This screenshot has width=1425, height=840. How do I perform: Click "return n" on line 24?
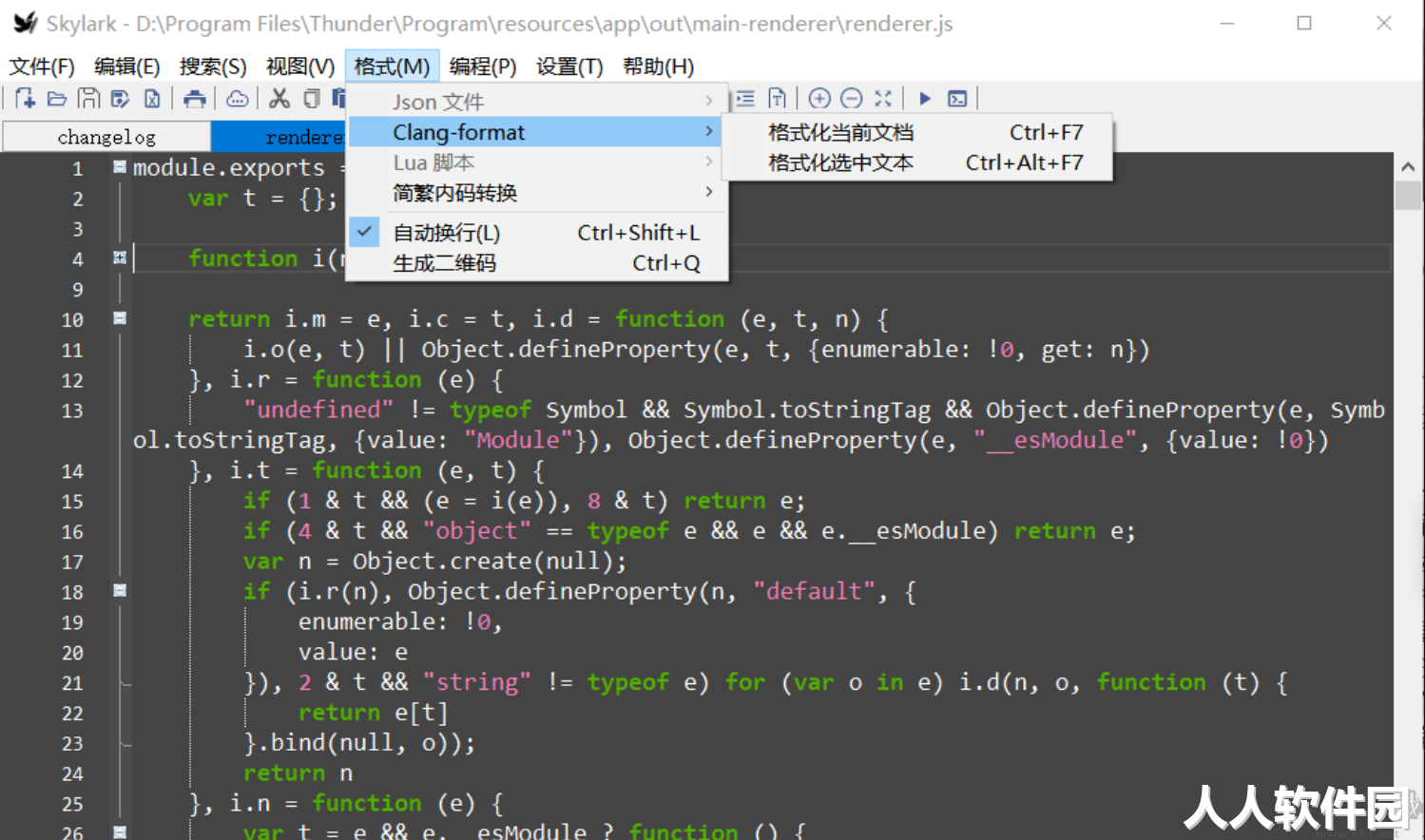tap(298, 773)
